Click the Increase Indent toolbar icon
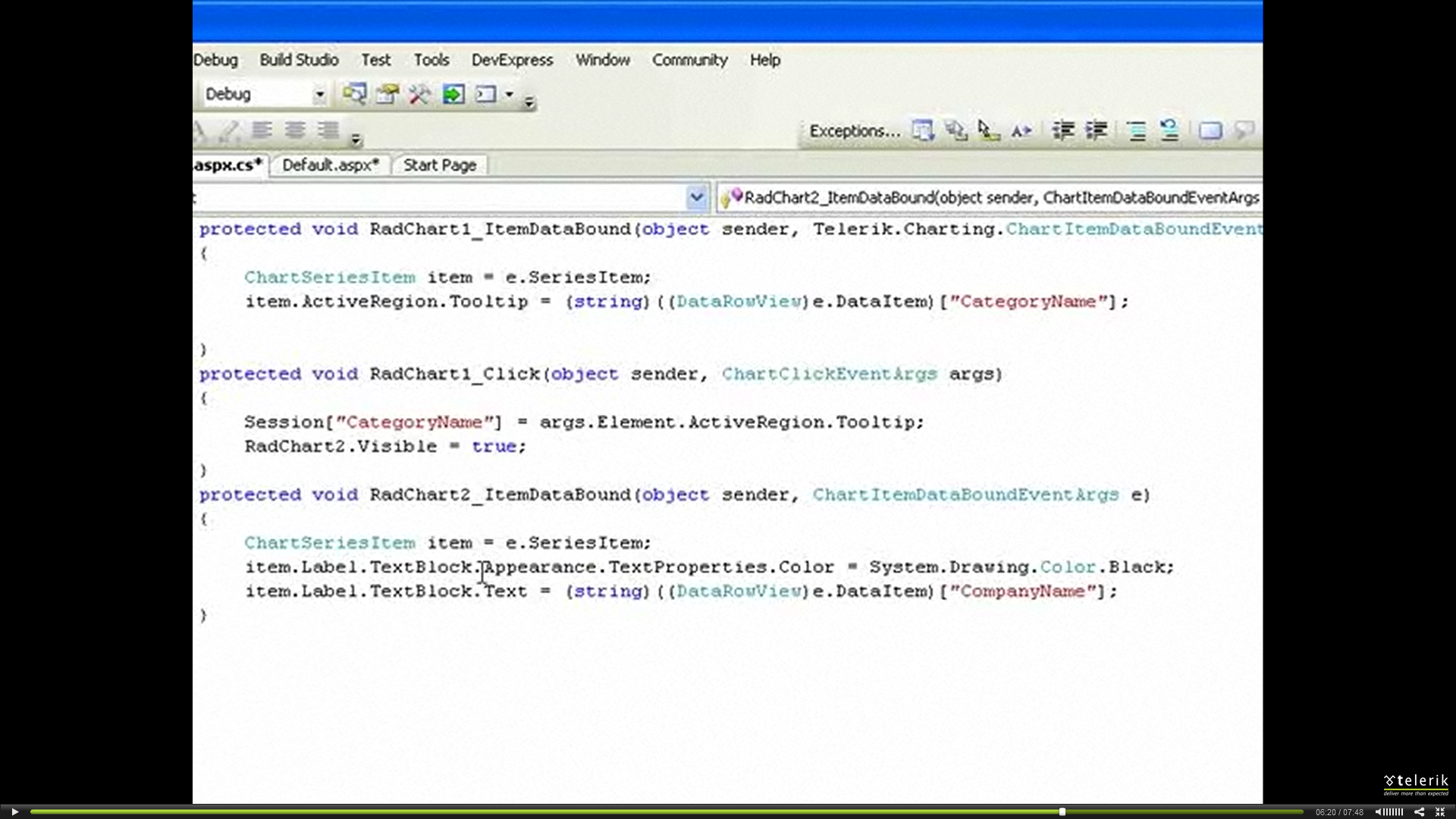 [x=1096, y=130]
